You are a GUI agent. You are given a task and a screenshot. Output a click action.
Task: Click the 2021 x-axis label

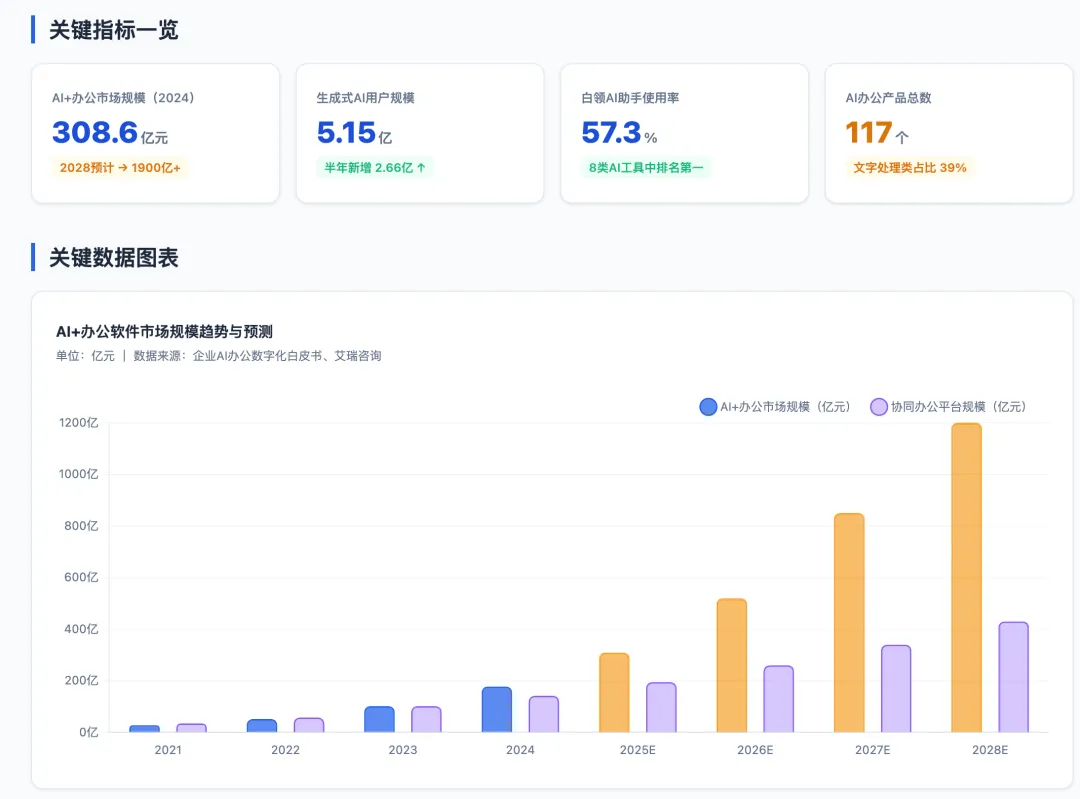pos(168,749)
